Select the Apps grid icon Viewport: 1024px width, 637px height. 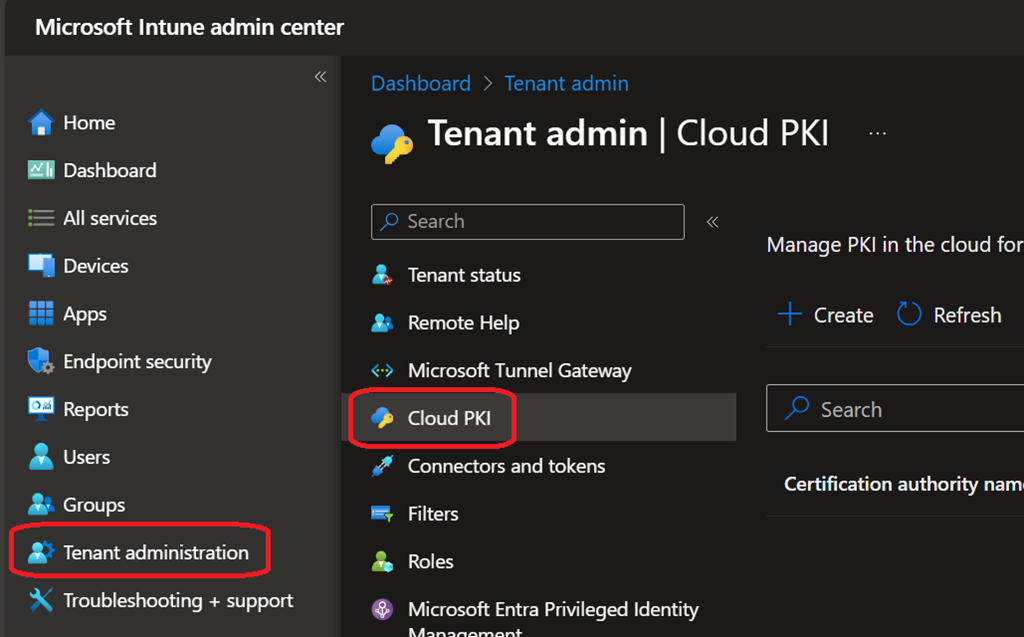point(41,314)
